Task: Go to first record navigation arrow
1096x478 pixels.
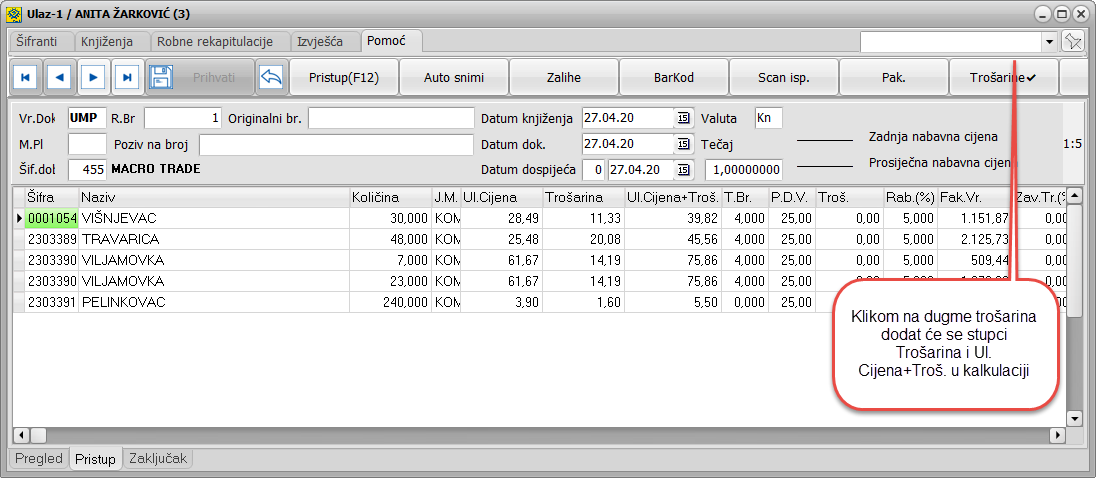Action: click(26, 77)
